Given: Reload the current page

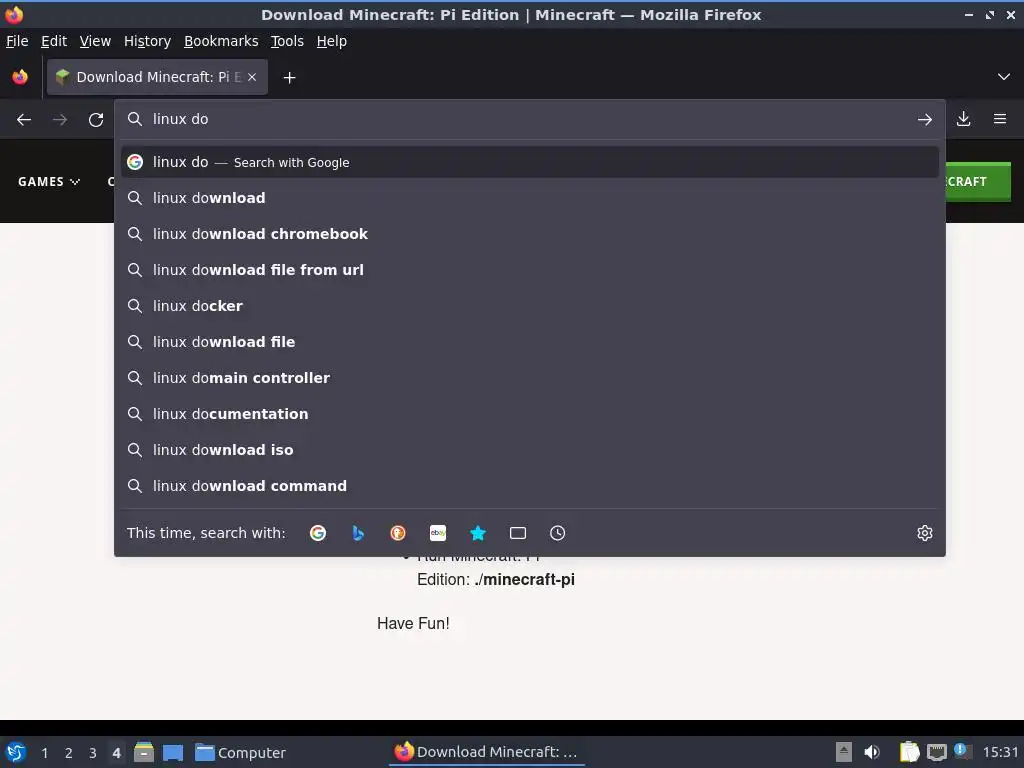Looking at the screenshot, I should pyautogui.click(x=96, y=120).
